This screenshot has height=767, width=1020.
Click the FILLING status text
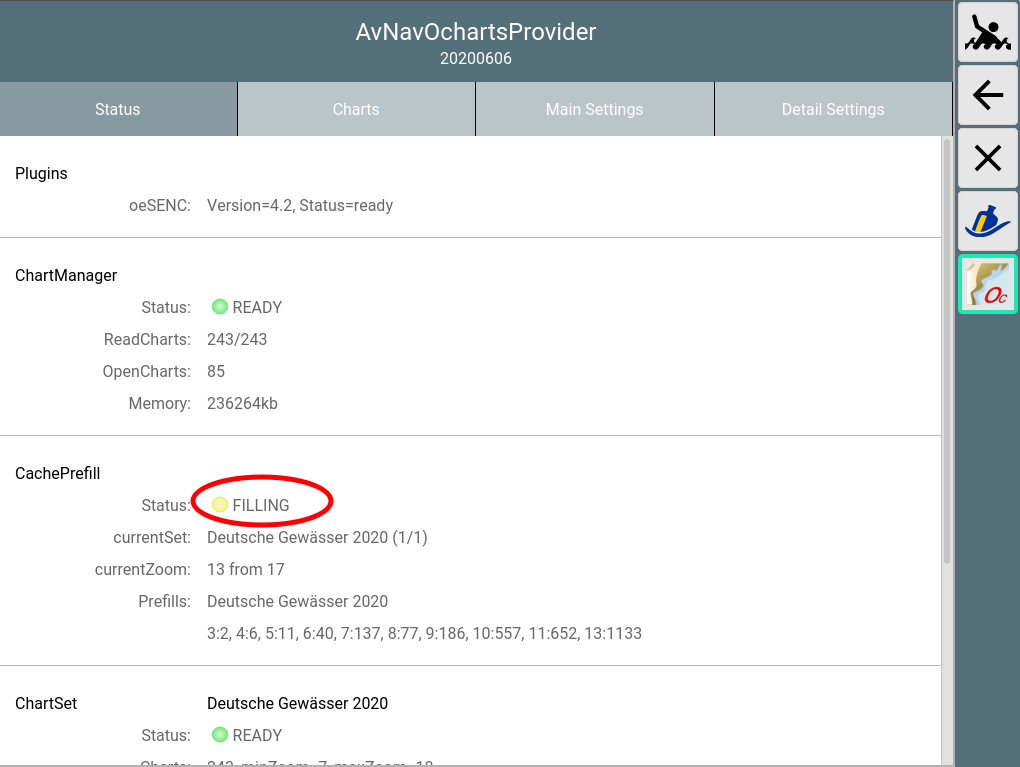(261, 505)
